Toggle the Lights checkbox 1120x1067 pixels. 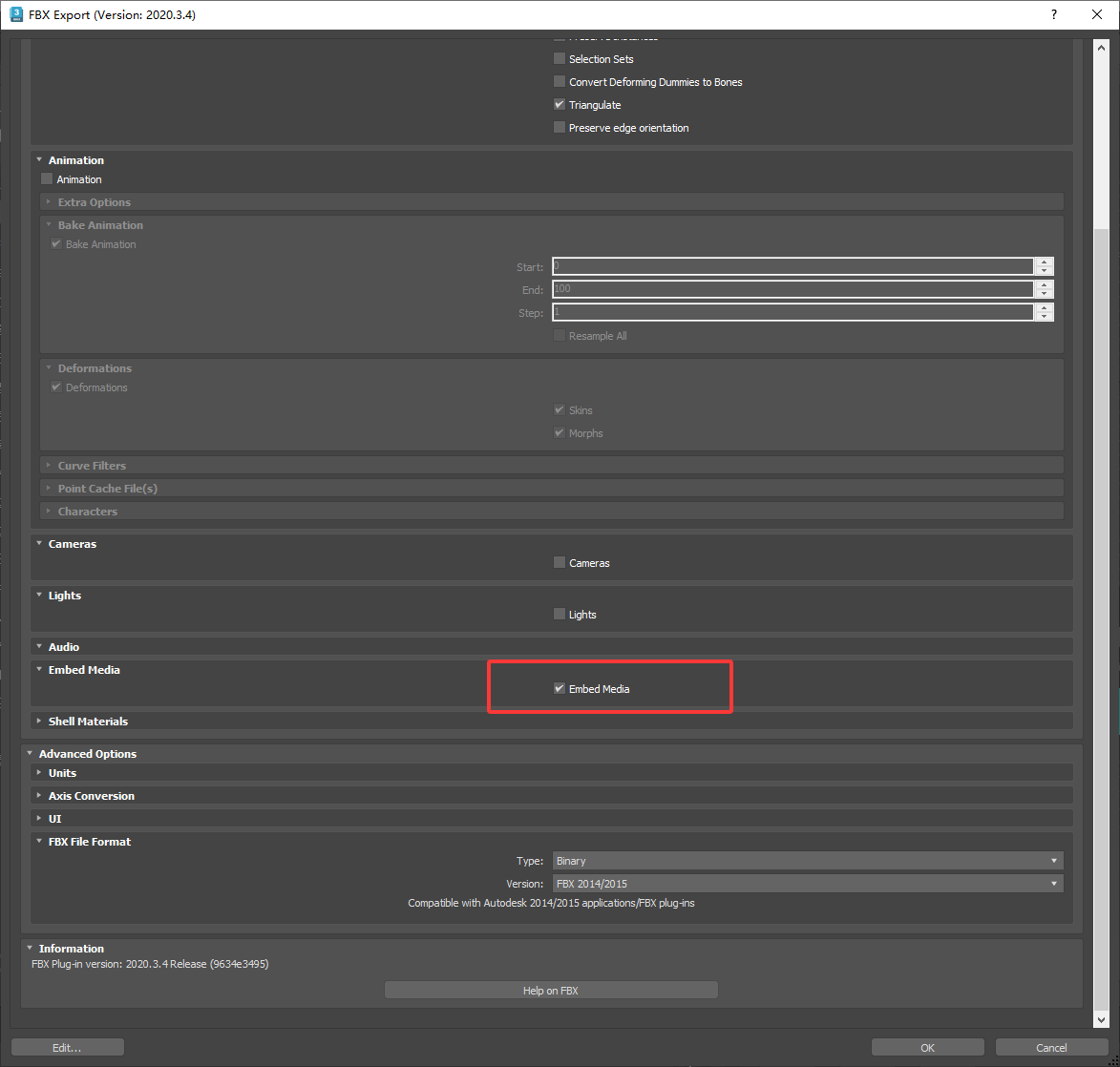pyautogui.click(x=560, y=614)
